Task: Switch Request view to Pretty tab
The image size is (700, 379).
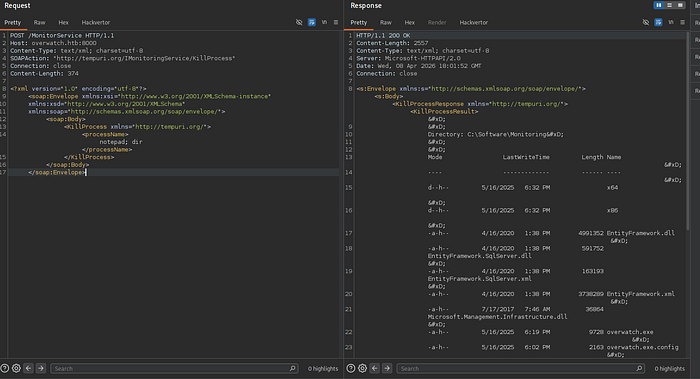Action: coord(12,22)
